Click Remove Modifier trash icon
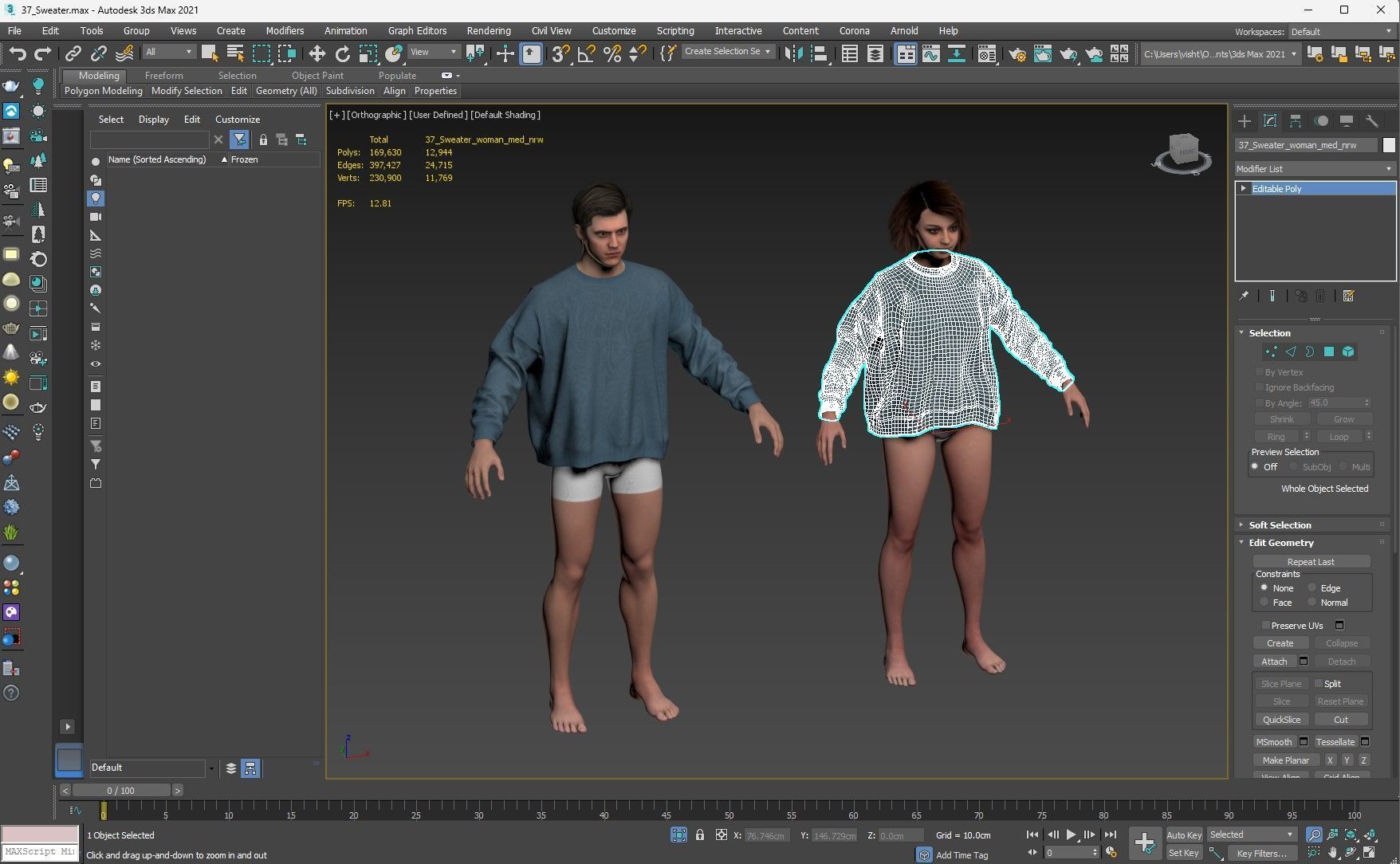The width and height of the screenshot is (1400, 864). (1320, 296)
